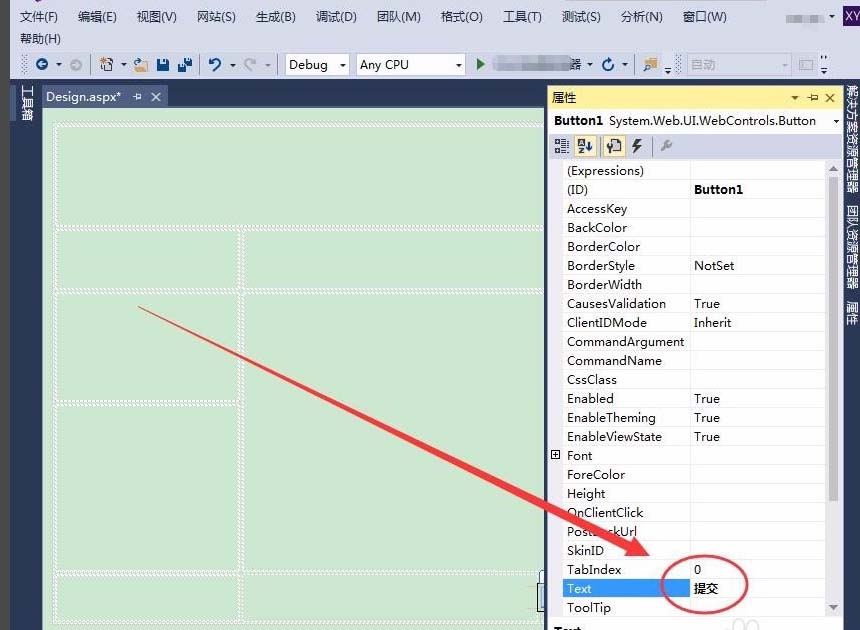
Task: Open the 调试 menu
Action: coord(336,16)
